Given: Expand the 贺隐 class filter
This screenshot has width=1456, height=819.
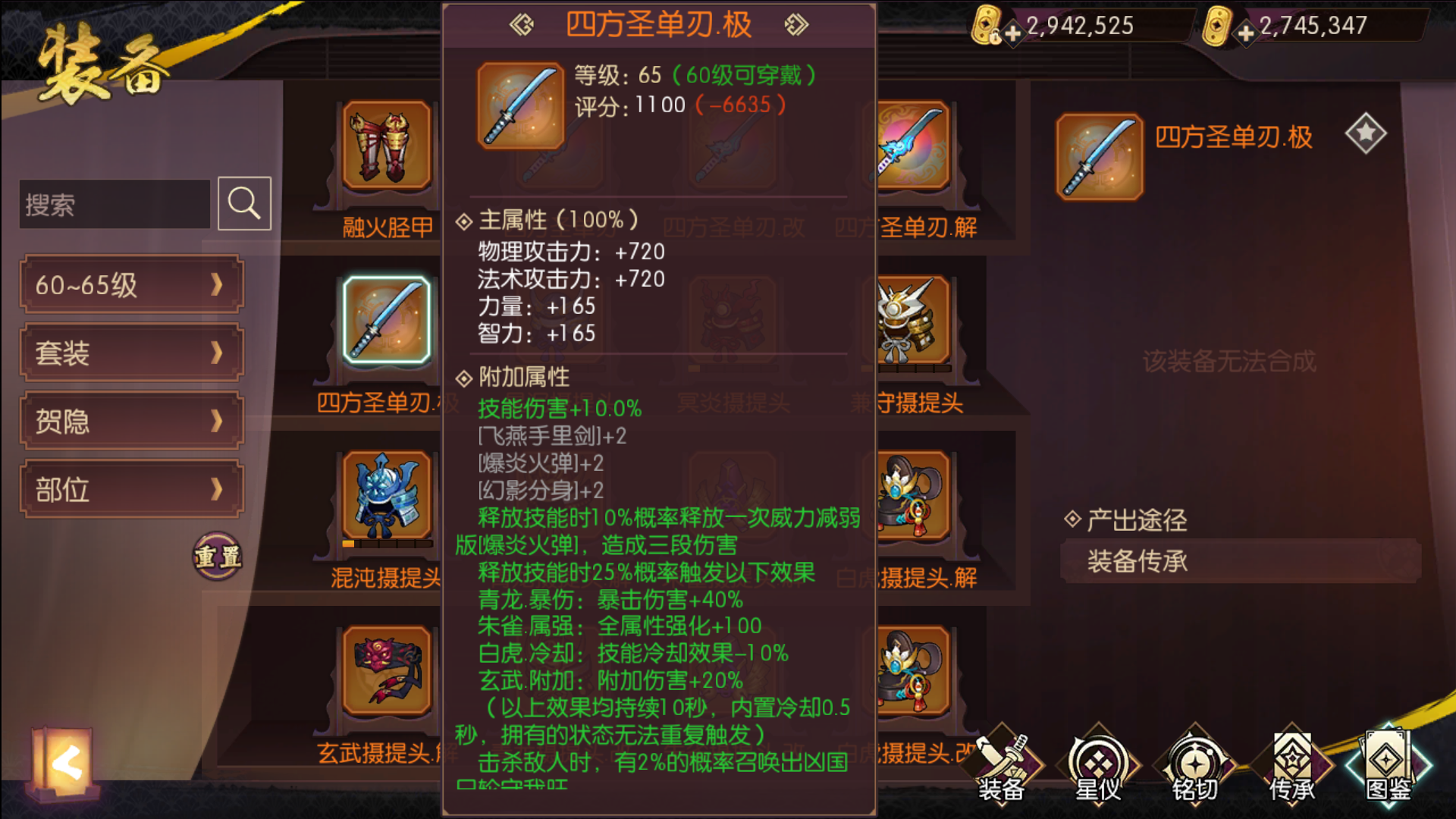Looking at the screenshot, I should click(131, 421).
